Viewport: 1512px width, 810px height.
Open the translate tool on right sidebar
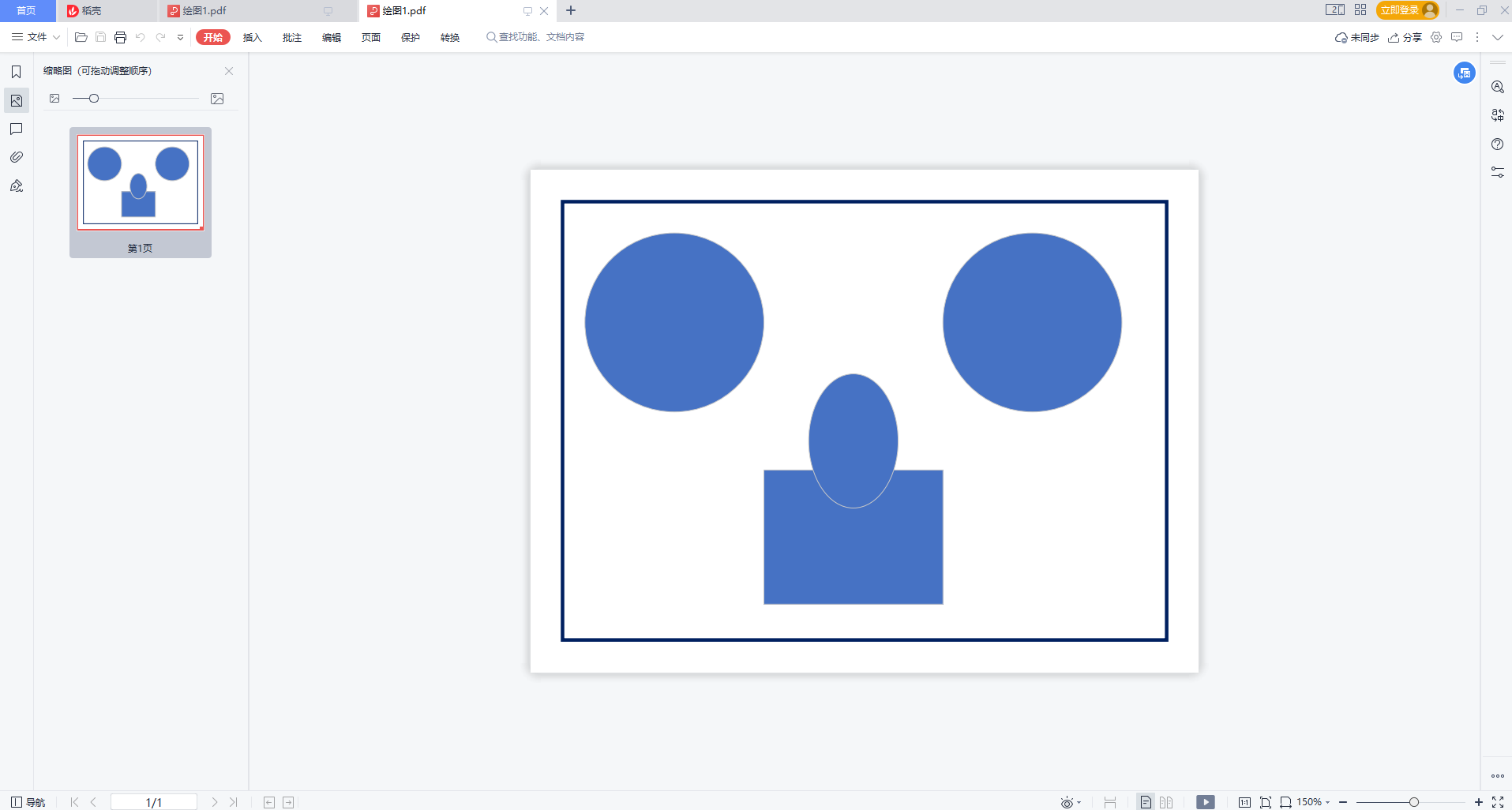(1497, 115)
